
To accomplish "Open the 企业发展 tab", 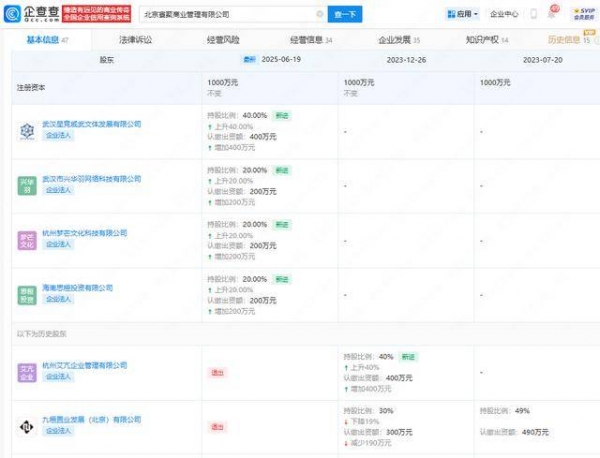I will [x=397, y=40].
